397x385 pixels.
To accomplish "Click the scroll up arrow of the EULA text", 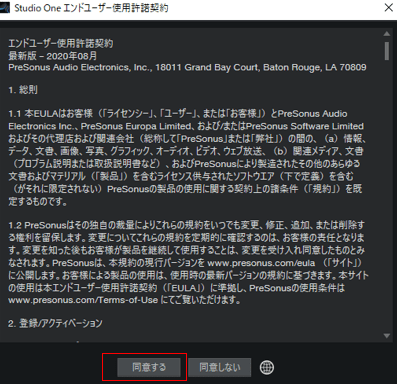I will pyautogui.click(x=387, y=34).
